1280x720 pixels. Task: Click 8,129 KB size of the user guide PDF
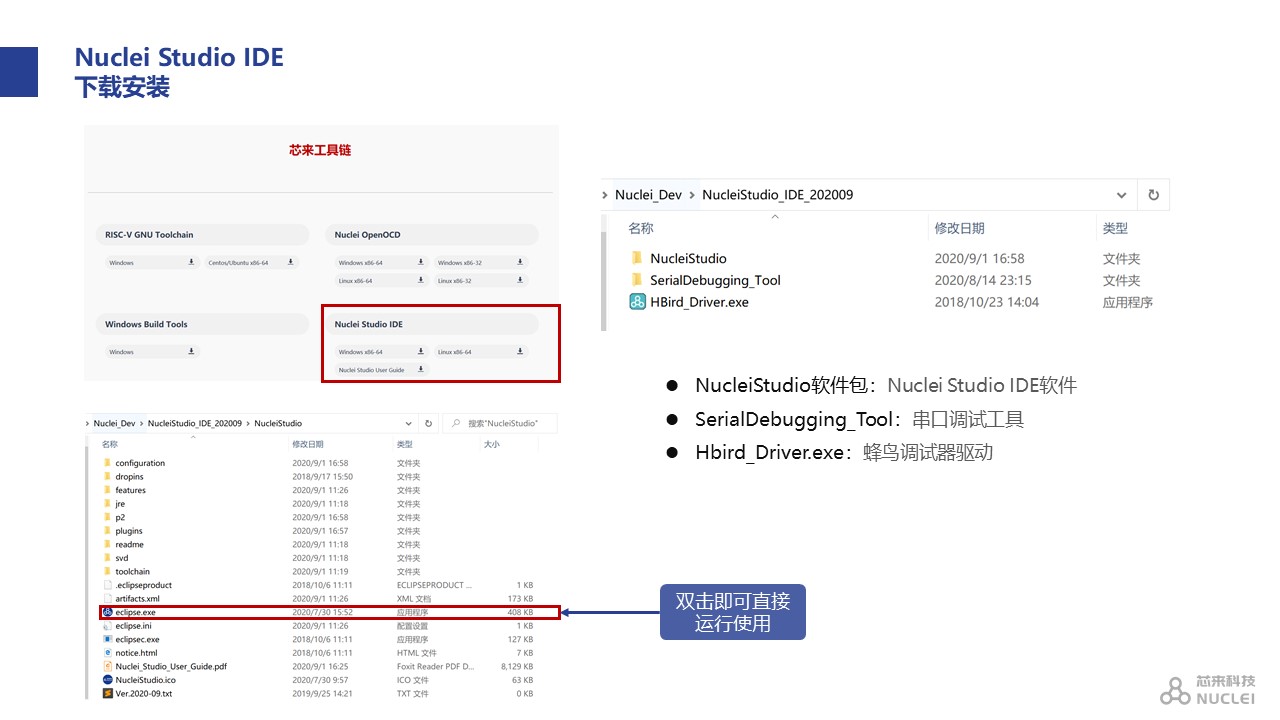pyautogui.click(x=517, y=666)
